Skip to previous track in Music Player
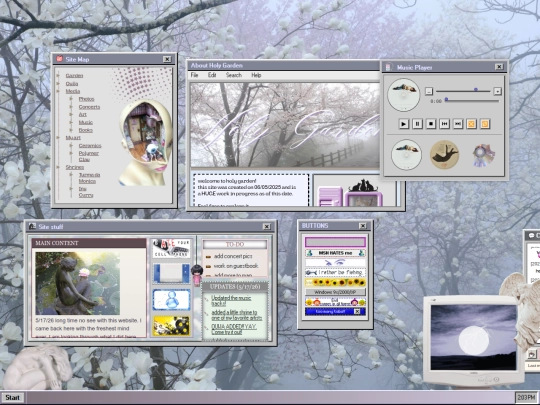This screenshot has height=405, width=540. click(x=444, y=124)
